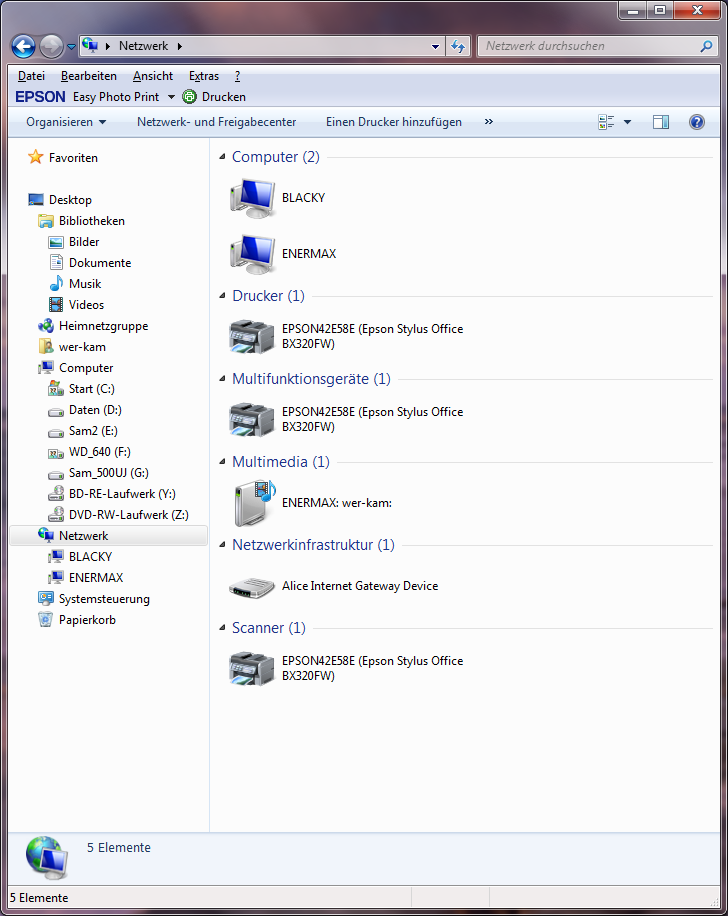The width and height of the screenshot is (728, 916).
Task: Click the Back navigation arrow button
Action: [x=23, y=46]
